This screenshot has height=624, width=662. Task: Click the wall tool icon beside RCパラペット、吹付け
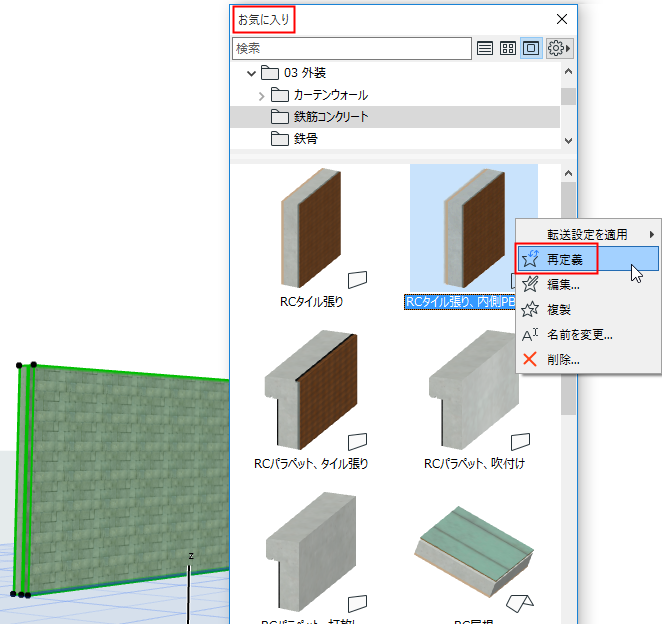(x=520, y=442)
